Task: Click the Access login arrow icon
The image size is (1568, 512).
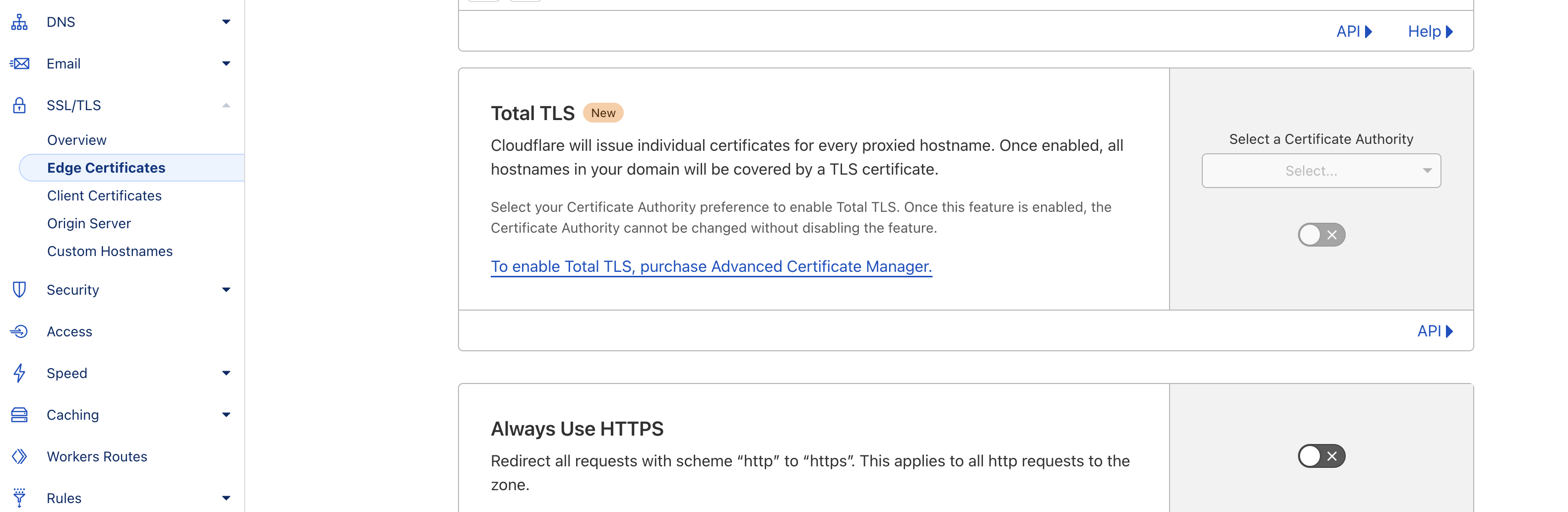Action: click(x=19, y=331)
